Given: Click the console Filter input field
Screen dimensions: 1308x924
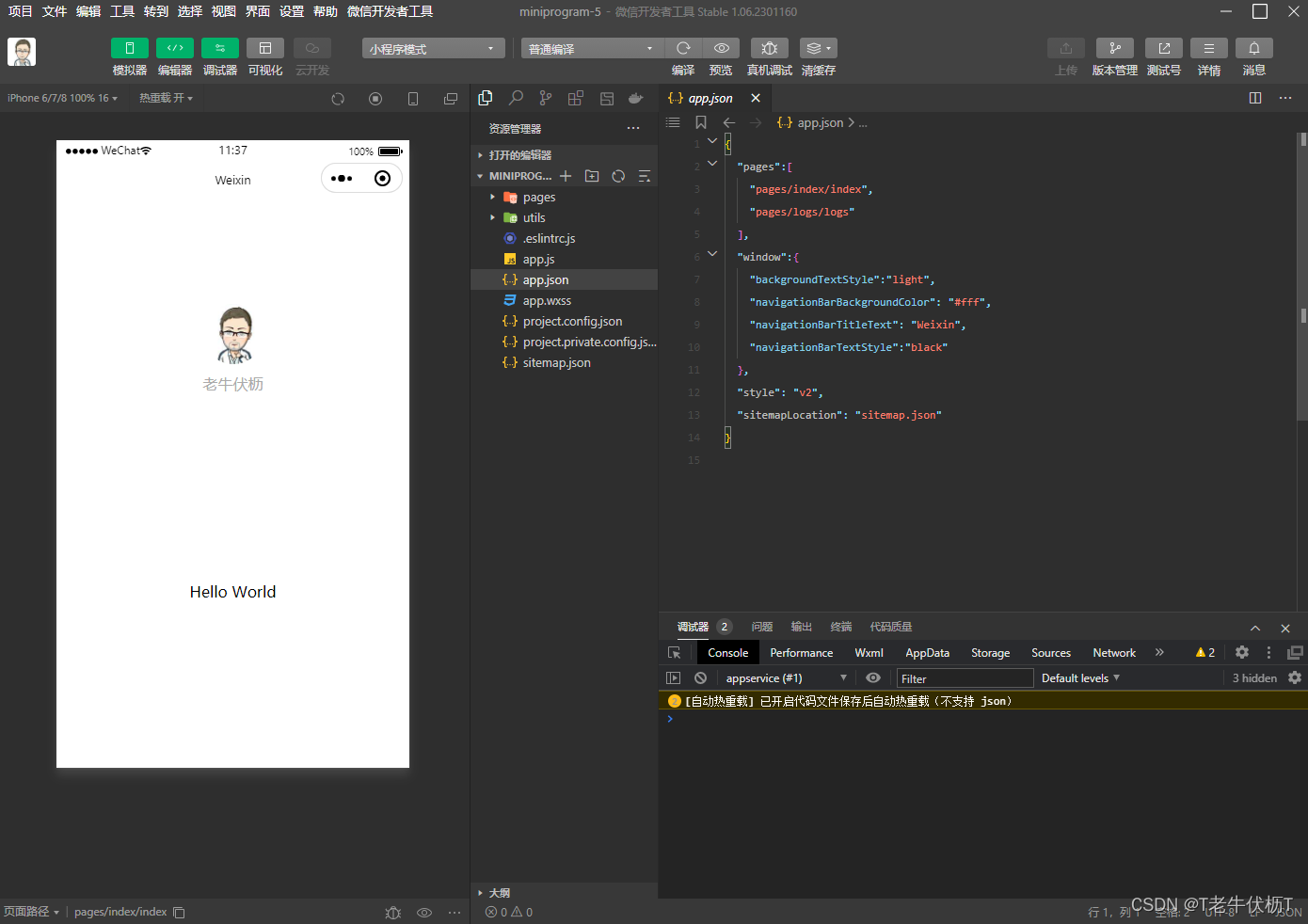Looking at the screenshot, I should (965, 678).
